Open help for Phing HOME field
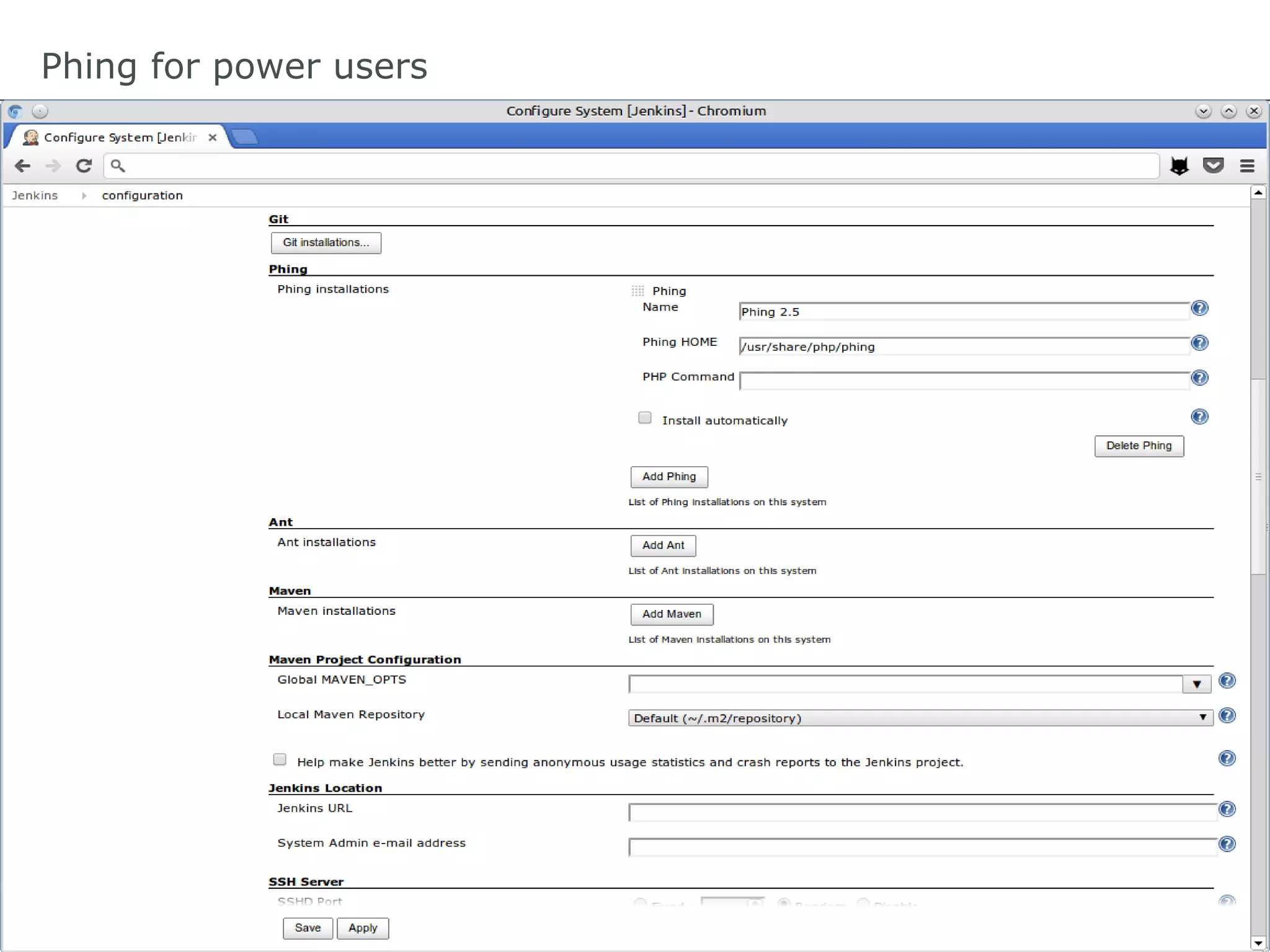This screenshot has width=1270, height=952. [1200, 343]
